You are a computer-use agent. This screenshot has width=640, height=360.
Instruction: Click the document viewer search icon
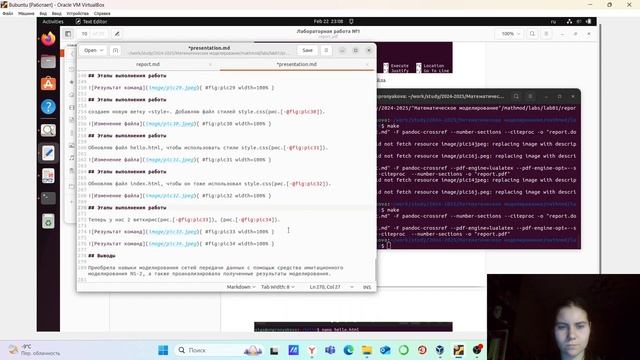click(532, 34)
